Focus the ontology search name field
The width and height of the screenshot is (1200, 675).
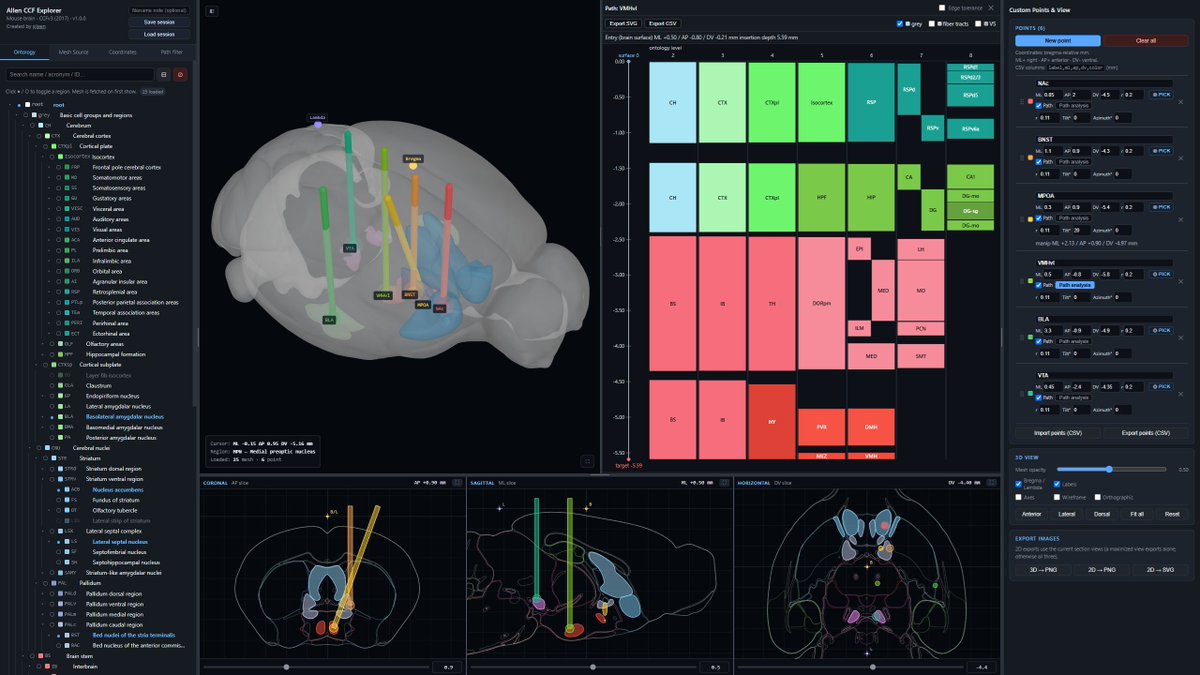[79, 74]
